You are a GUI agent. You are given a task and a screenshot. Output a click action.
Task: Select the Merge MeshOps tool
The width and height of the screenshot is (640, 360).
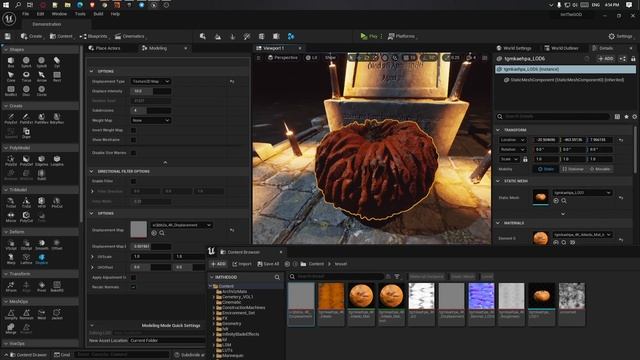click(11, 329)
